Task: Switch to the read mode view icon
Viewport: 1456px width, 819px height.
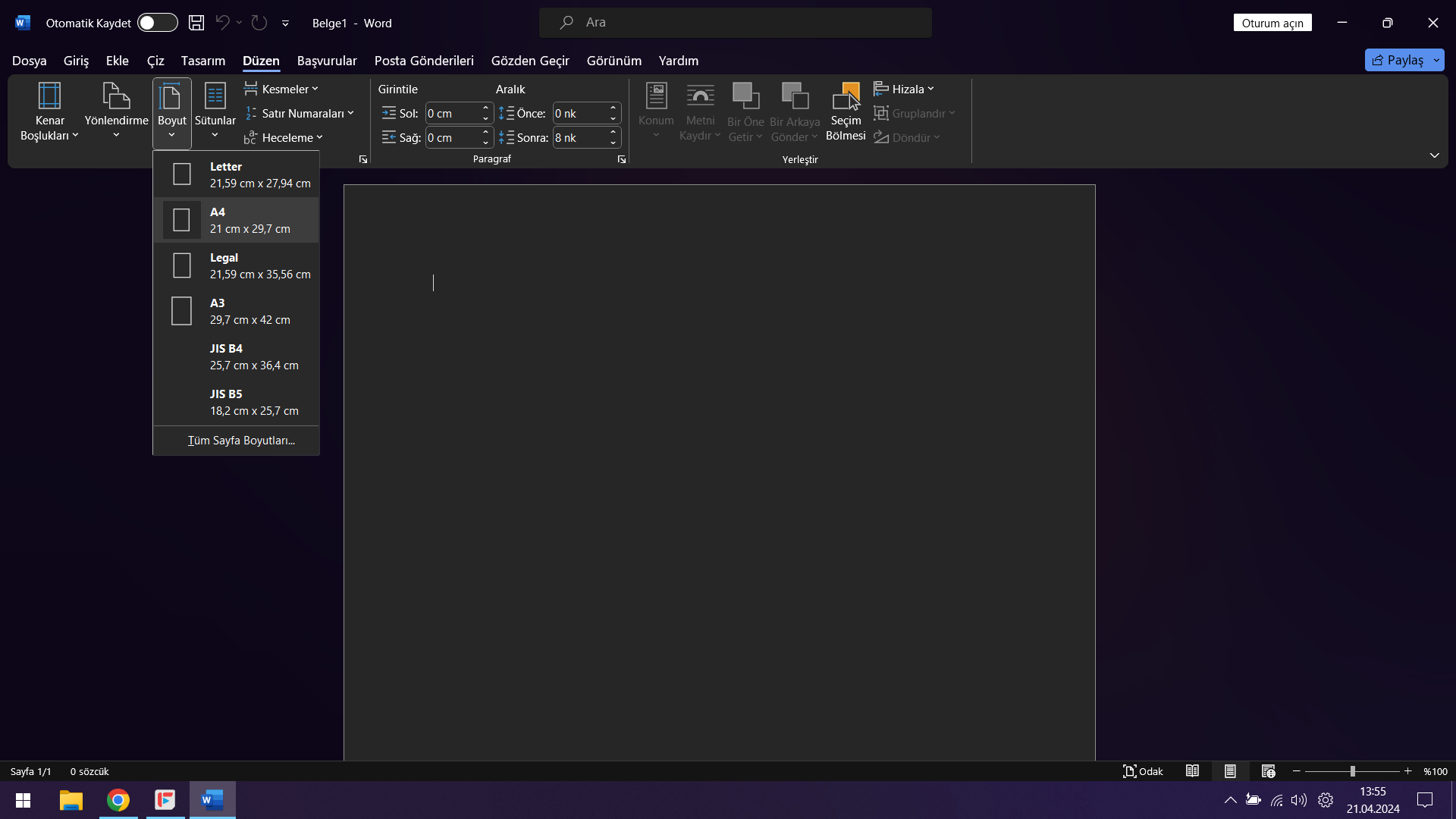Action: [1192, 771]
